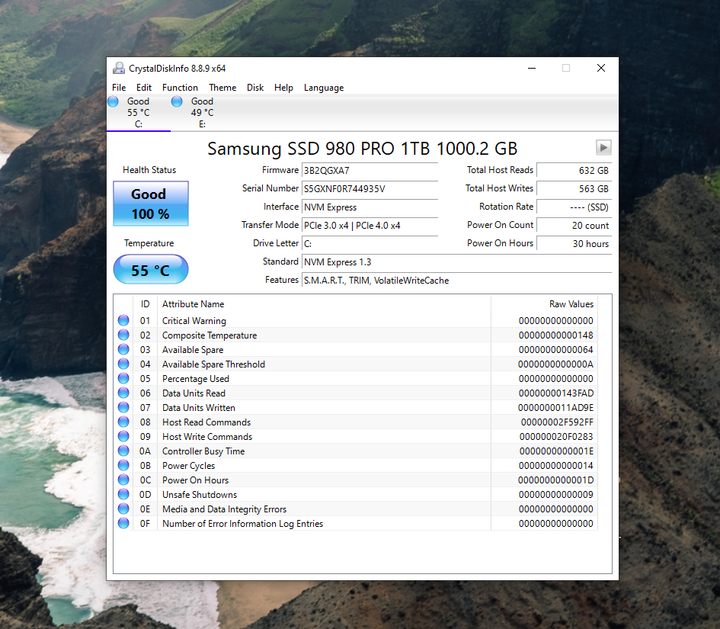Image resolution: width=720 pixels, height=629 pixels.
Task: Select the Unsafe Shutdowns attribute name
Action: (200, 494)
